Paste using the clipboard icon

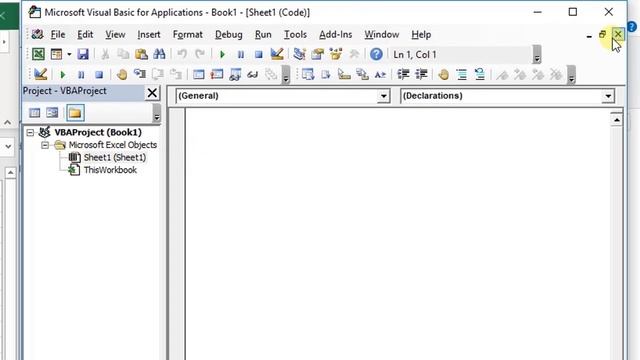point(141,54)
